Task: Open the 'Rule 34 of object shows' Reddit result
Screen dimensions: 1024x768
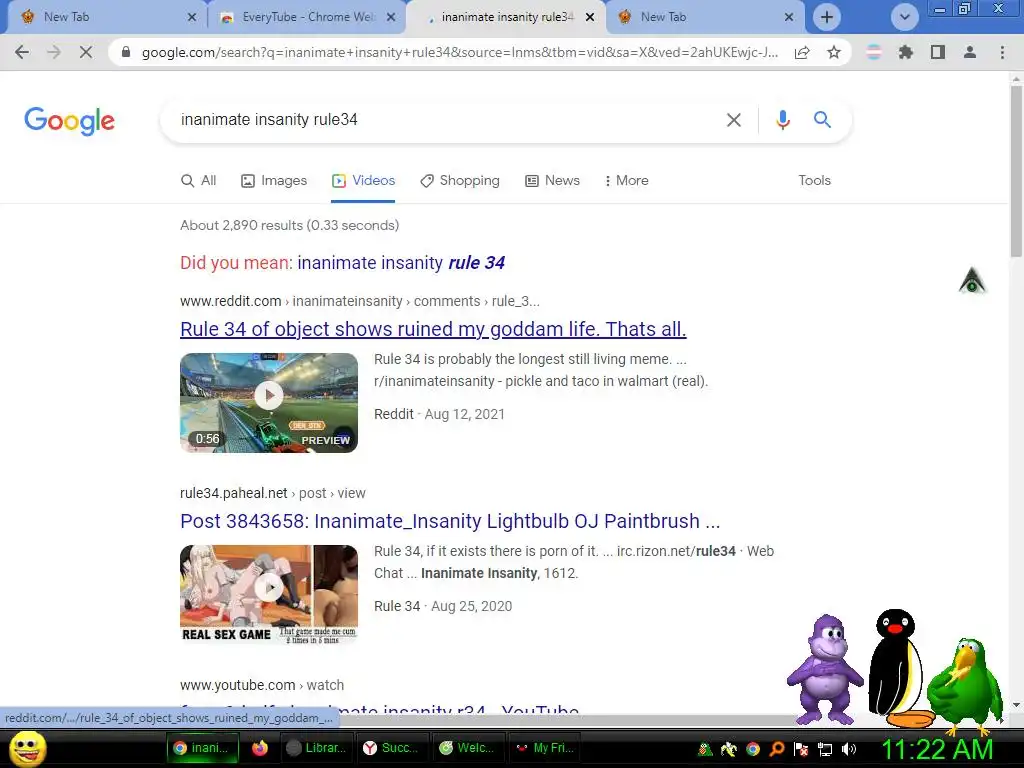Action: (x=433, y=329)
